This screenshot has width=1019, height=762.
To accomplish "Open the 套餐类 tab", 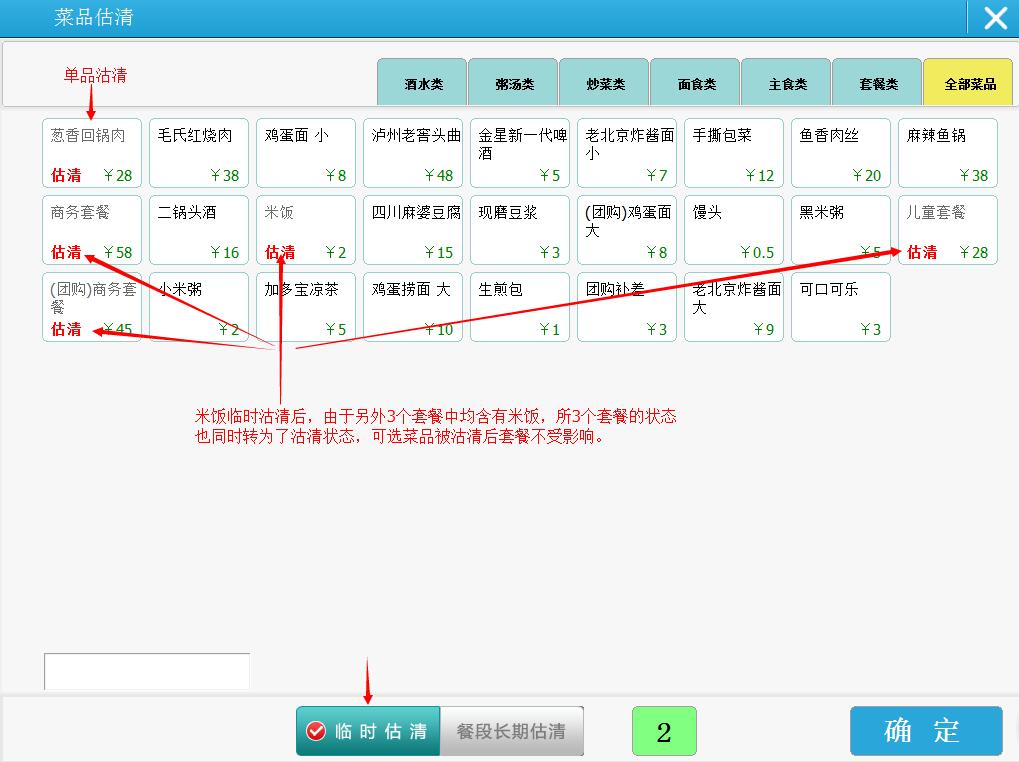I will (878, 83).
